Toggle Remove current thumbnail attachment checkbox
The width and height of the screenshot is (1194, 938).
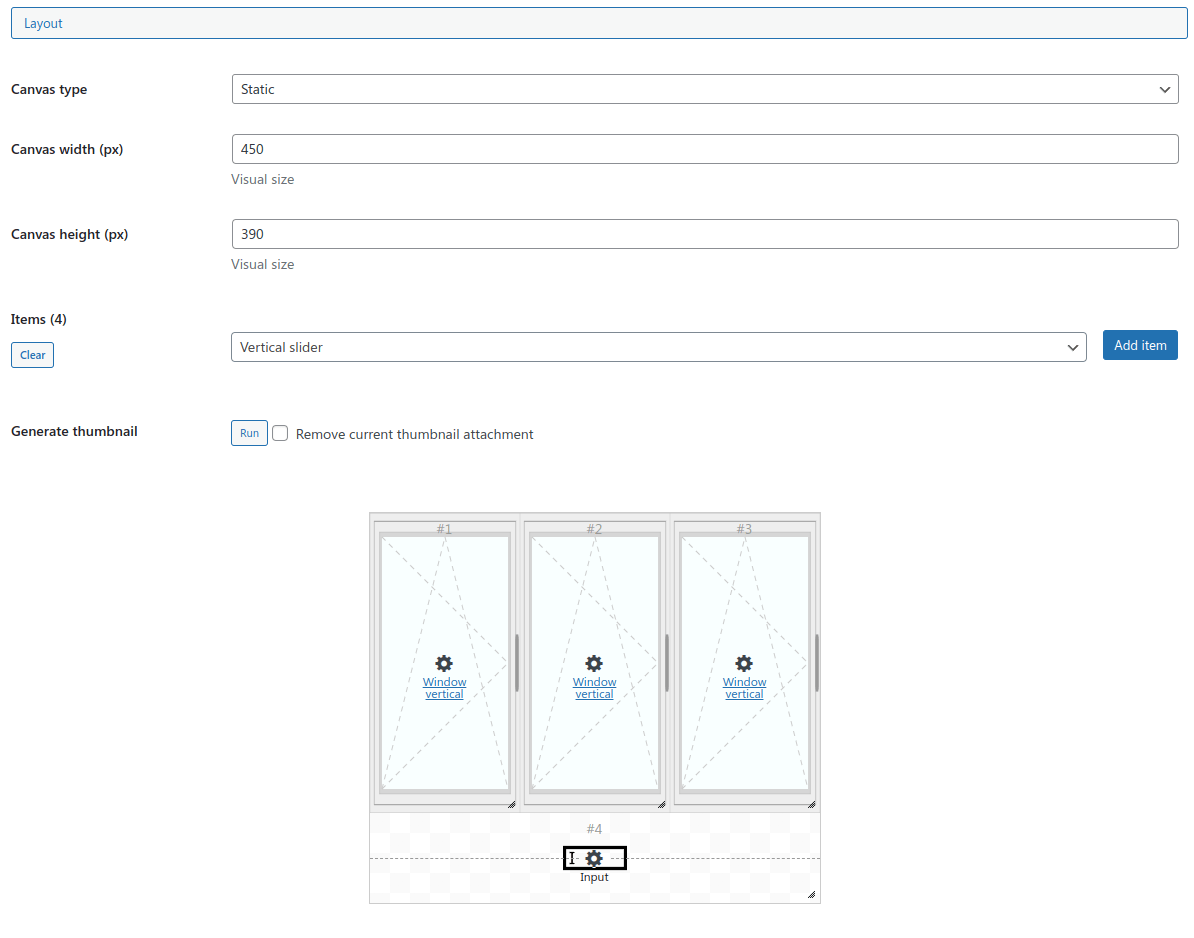(x=280, y=433)
